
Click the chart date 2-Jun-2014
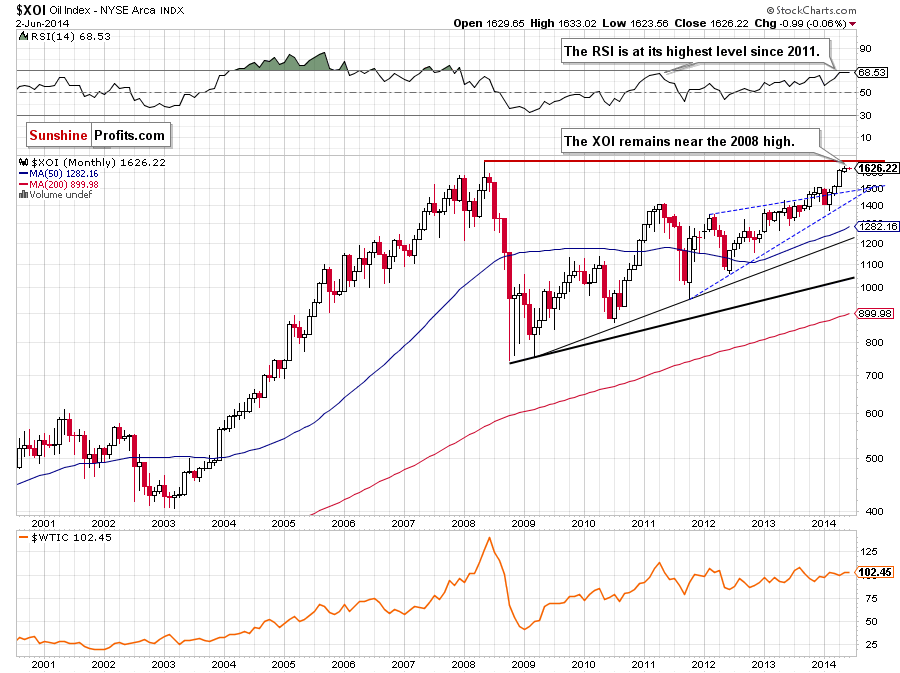point(42,24)
